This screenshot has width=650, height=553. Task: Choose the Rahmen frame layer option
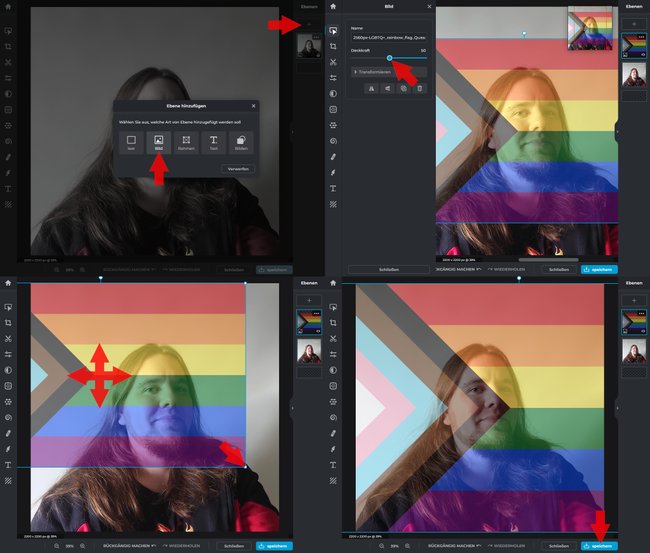(x=186, y=142)
